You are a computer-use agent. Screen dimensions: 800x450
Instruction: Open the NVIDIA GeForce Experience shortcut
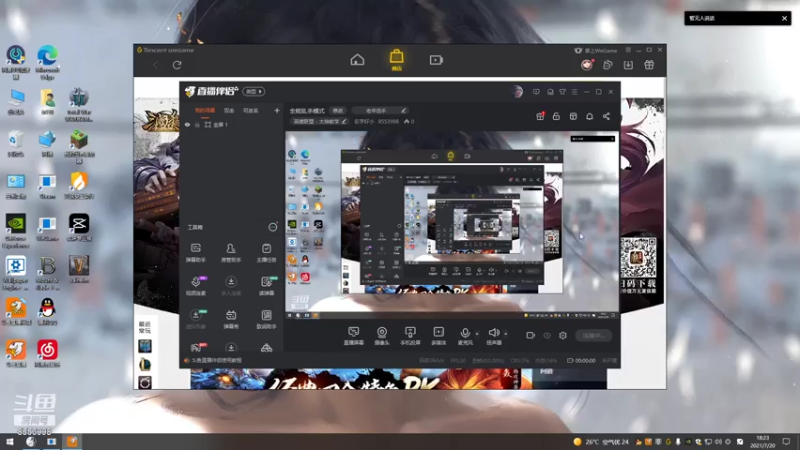click(16, 231)
